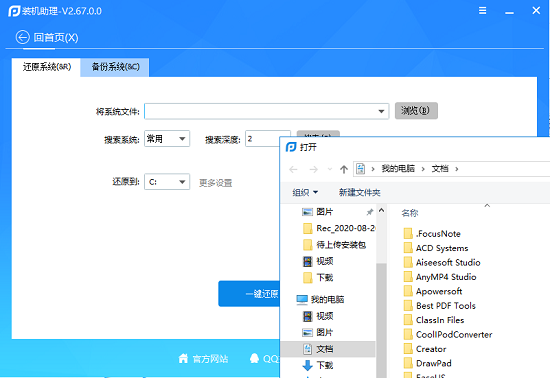Select 文档 in the navigation tree
This screenshot has width=550, height=378.
click(x=328, y=349)
